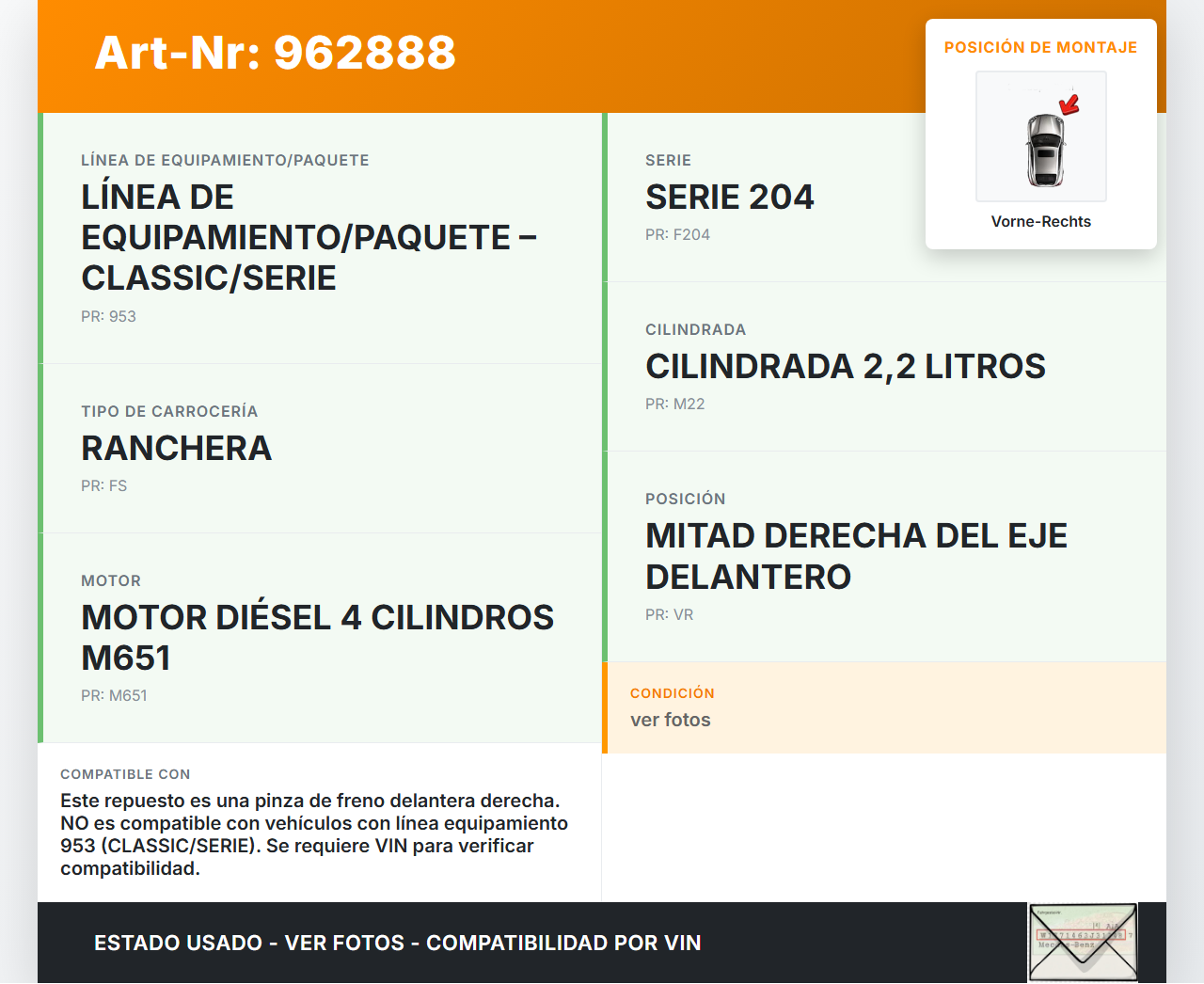Click the car mounting position image
This screenshot has height=984, width=1204.
1040,136
